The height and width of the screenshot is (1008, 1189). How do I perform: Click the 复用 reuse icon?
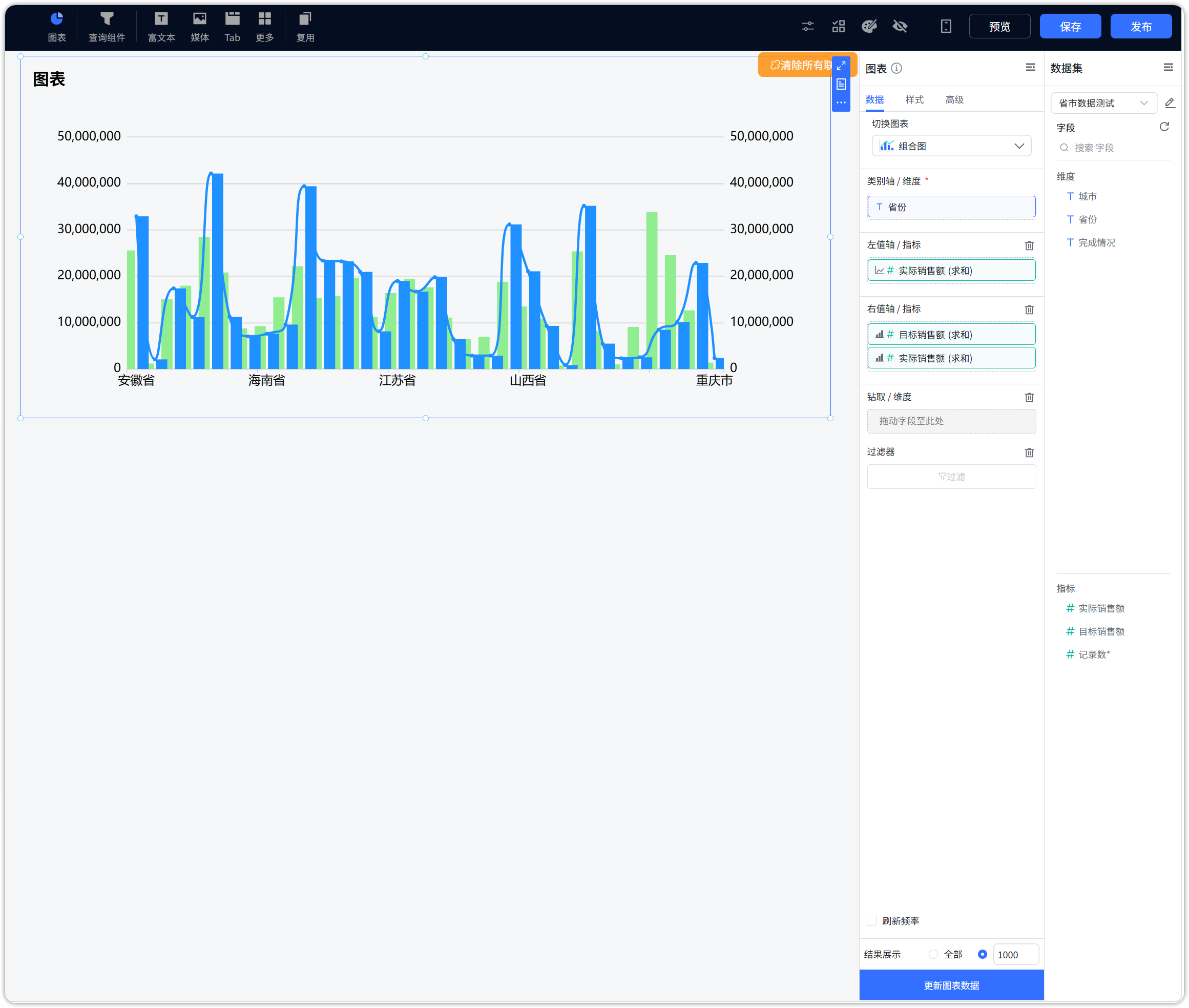tap(305, 27)
